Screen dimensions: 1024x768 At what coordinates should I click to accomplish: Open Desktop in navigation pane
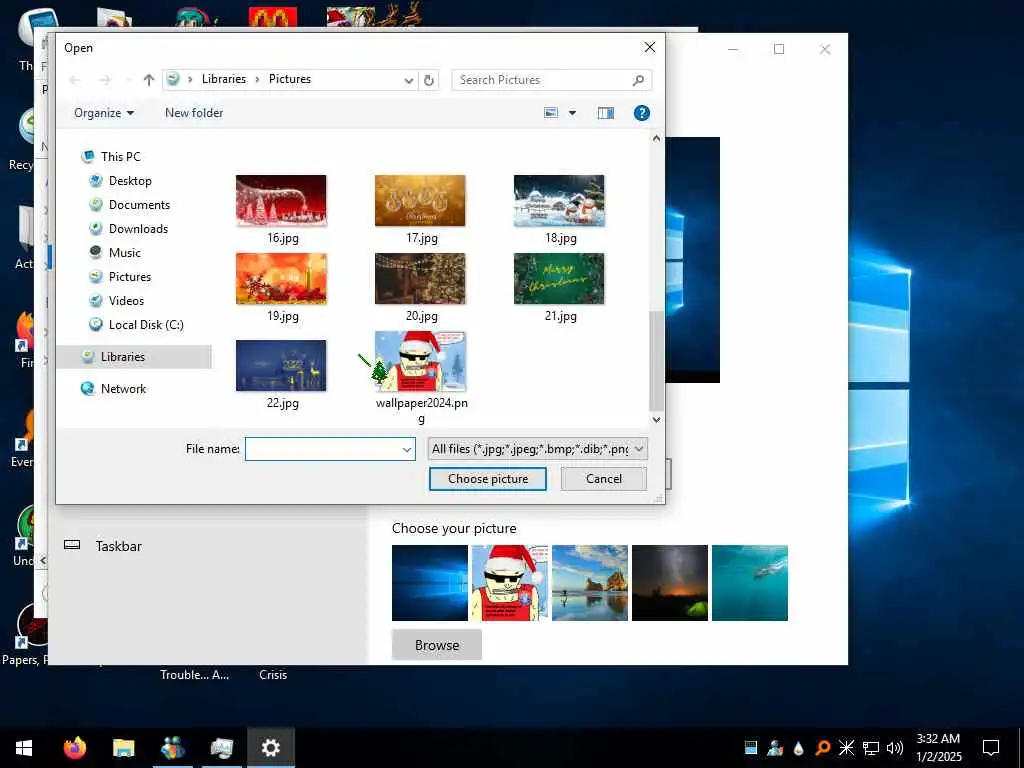(x=130, y=181)
